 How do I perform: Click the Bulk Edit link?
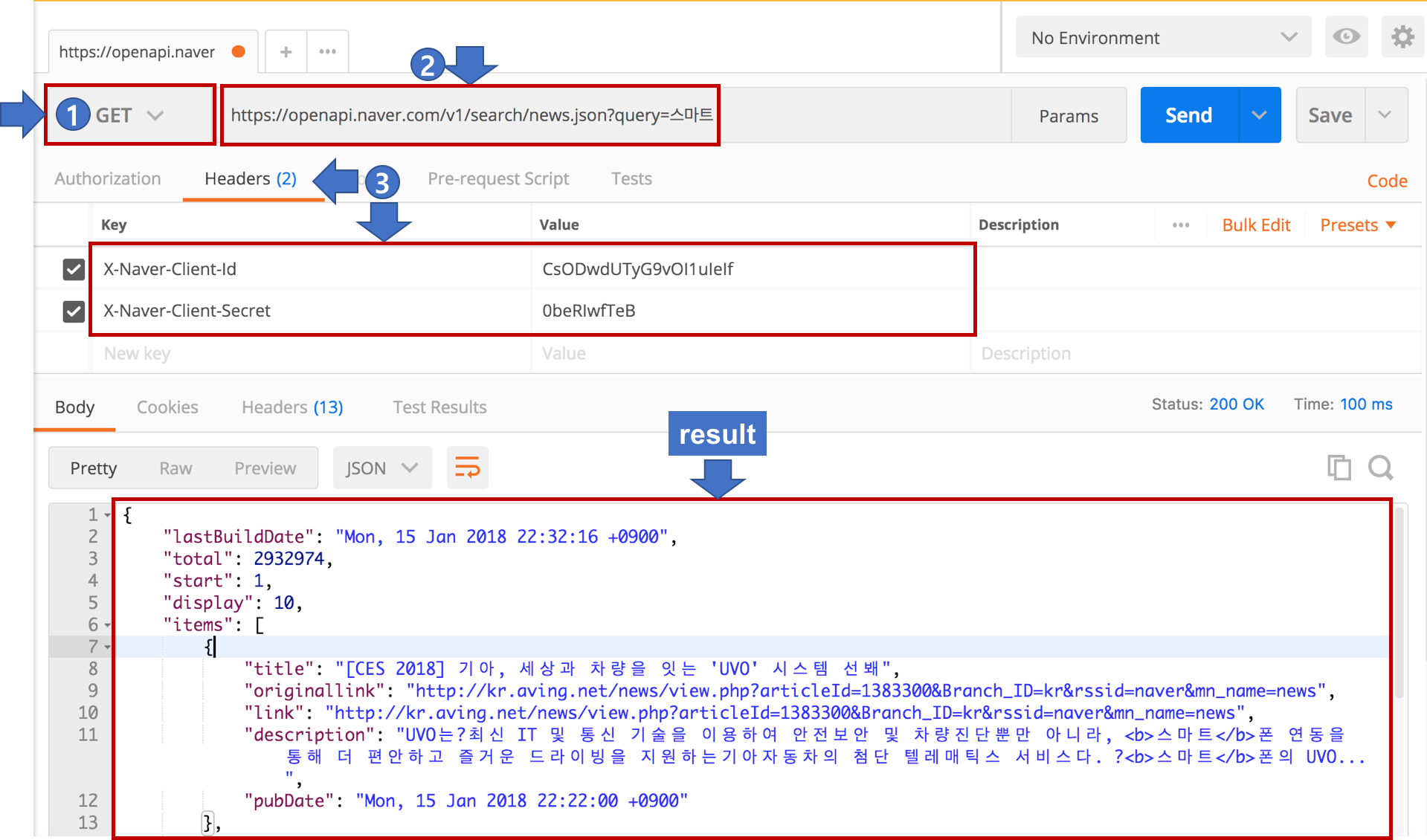click(x=1256, y=225)
